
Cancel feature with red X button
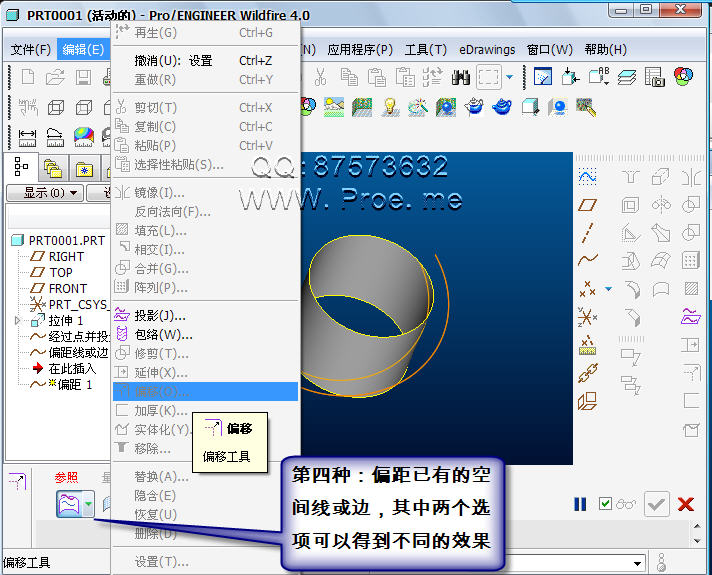tap(686, 504)
